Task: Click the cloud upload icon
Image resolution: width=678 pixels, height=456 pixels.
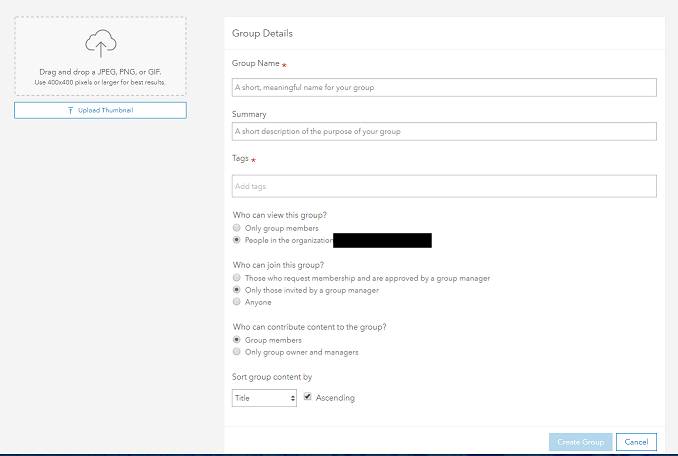Action: [100, 44]
